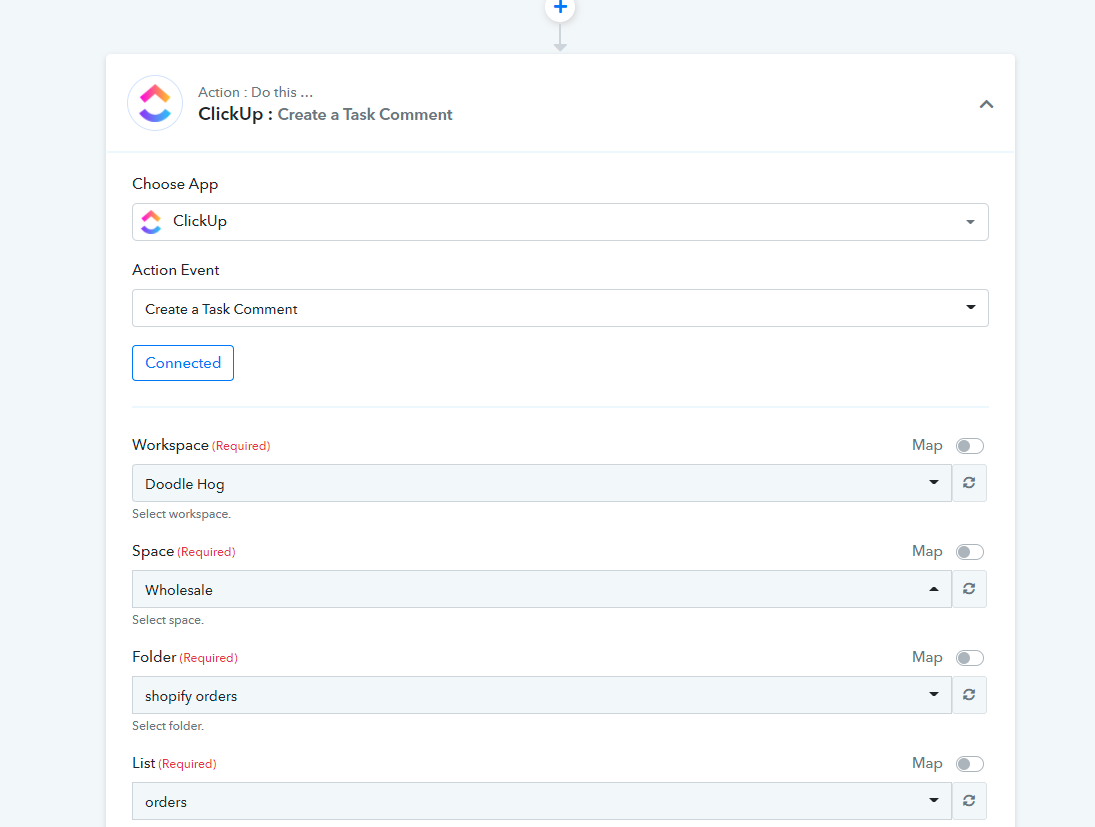Open the Workspace dropdown showing Doodle Hog

[542, 483]
